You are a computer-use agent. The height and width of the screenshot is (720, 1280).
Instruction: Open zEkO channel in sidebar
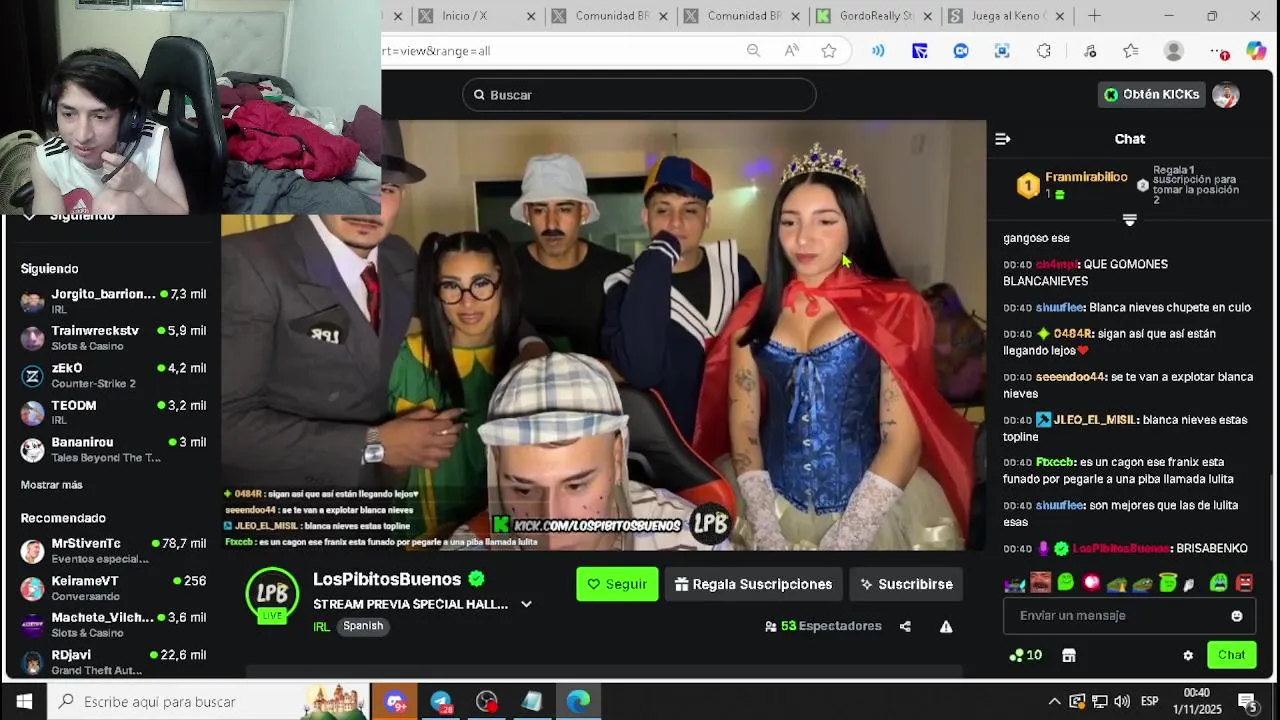coord(113,375)
